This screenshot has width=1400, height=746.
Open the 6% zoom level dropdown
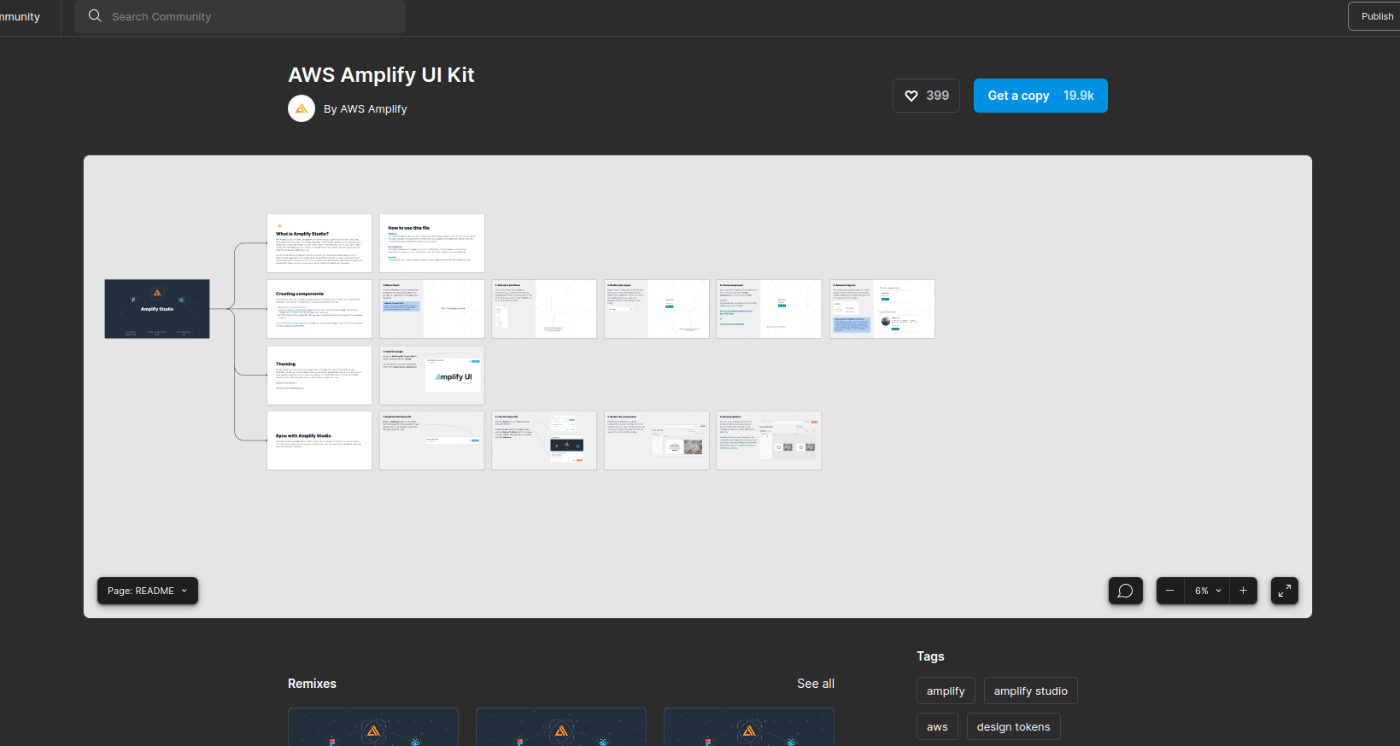tap(1208, 591)
